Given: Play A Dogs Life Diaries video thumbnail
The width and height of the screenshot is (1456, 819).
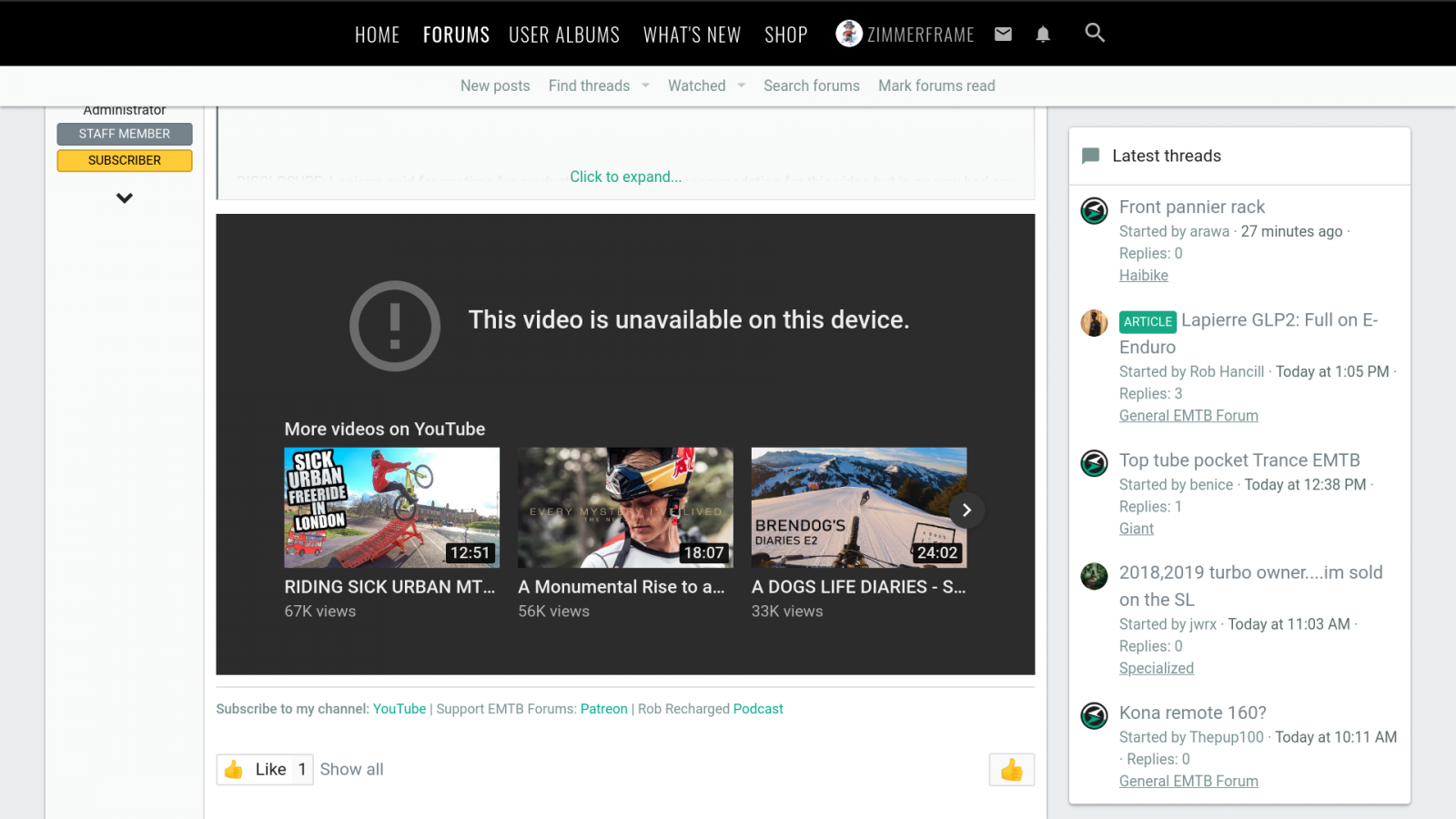Looking at the screenshot, I should [x=859, y=508].
